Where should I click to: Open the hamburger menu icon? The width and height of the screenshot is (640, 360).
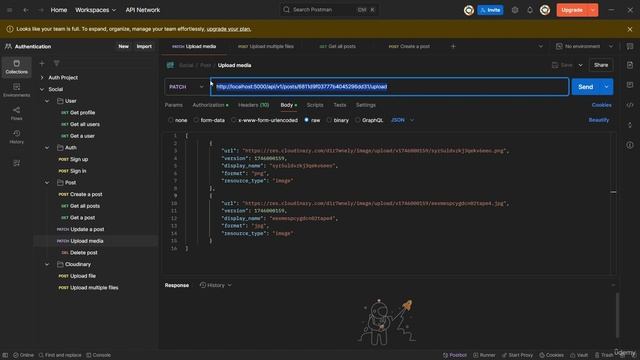pyautogui.click(x=9, y=10)
